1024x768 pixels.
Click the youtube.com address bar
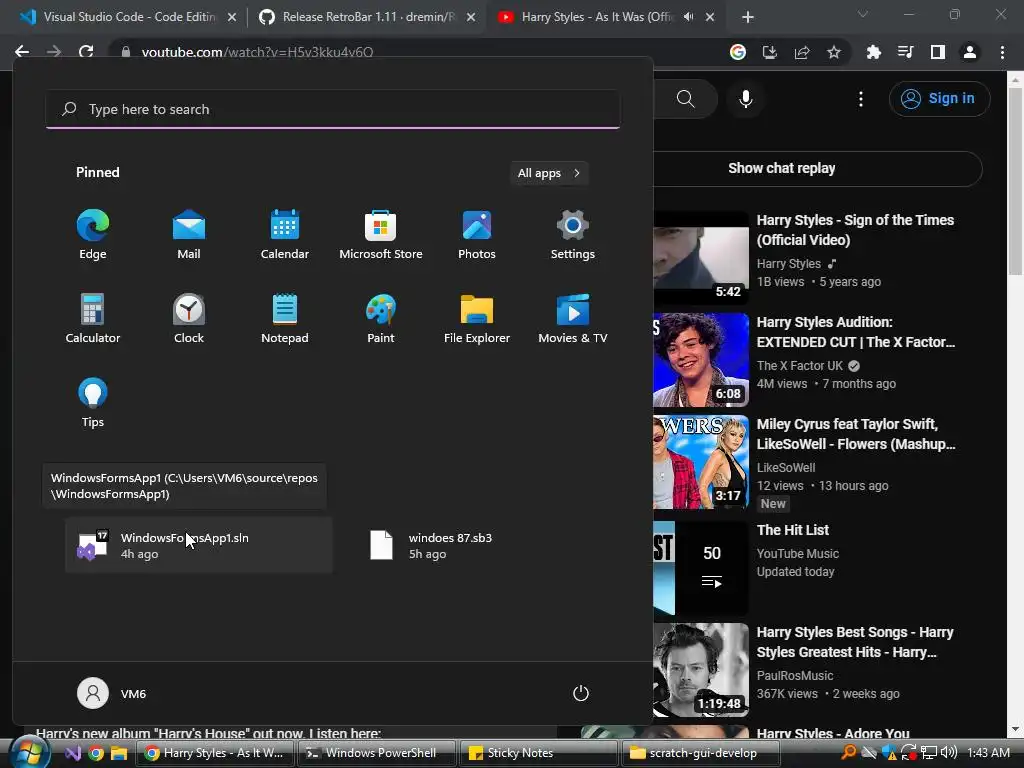pyautogui.click(x=418, y=52)
